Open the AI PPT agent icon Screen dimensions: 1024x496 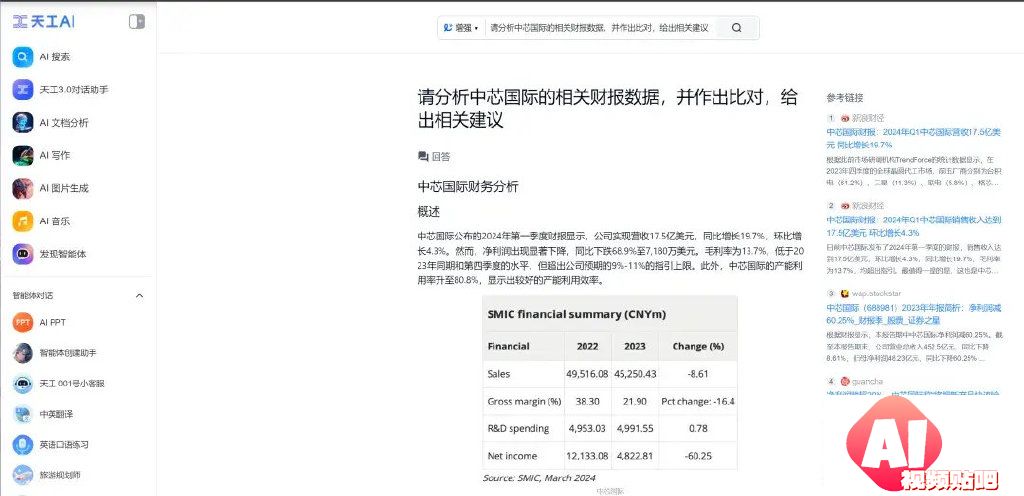coord(23,322)
